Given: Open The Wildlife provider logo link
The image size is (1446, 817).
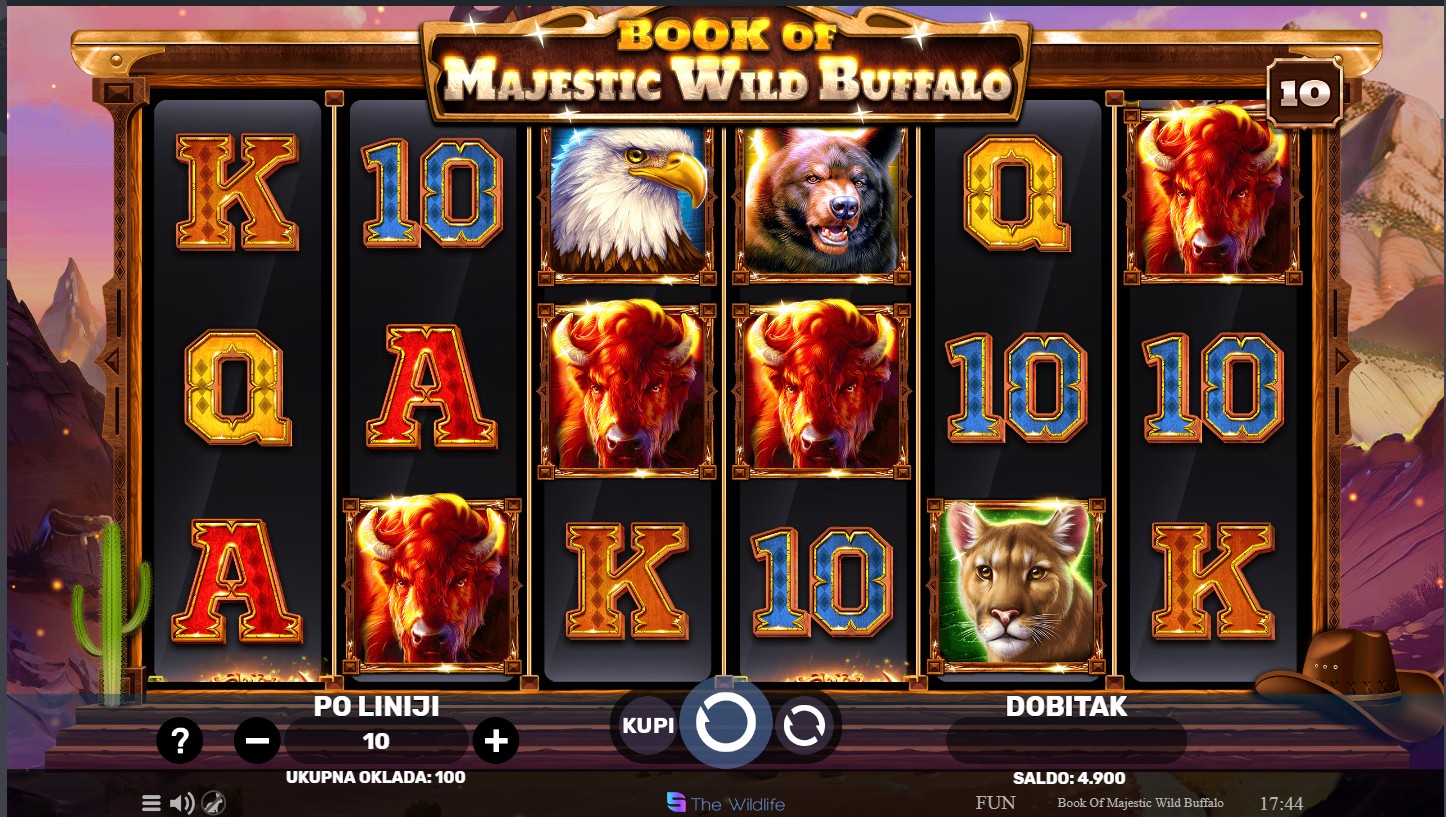Looking at the screenshot, I should point(726,803).
